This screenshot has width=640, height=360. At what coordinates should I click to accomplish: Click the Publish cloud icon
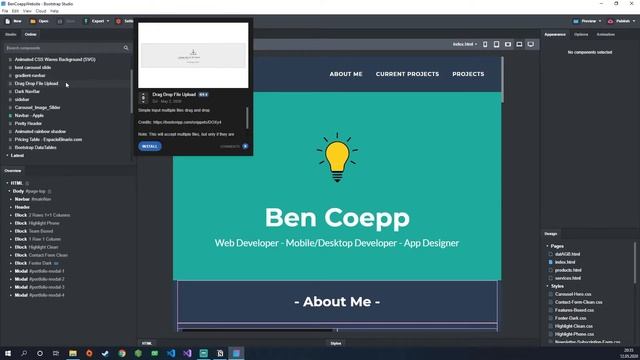(610, 21)
